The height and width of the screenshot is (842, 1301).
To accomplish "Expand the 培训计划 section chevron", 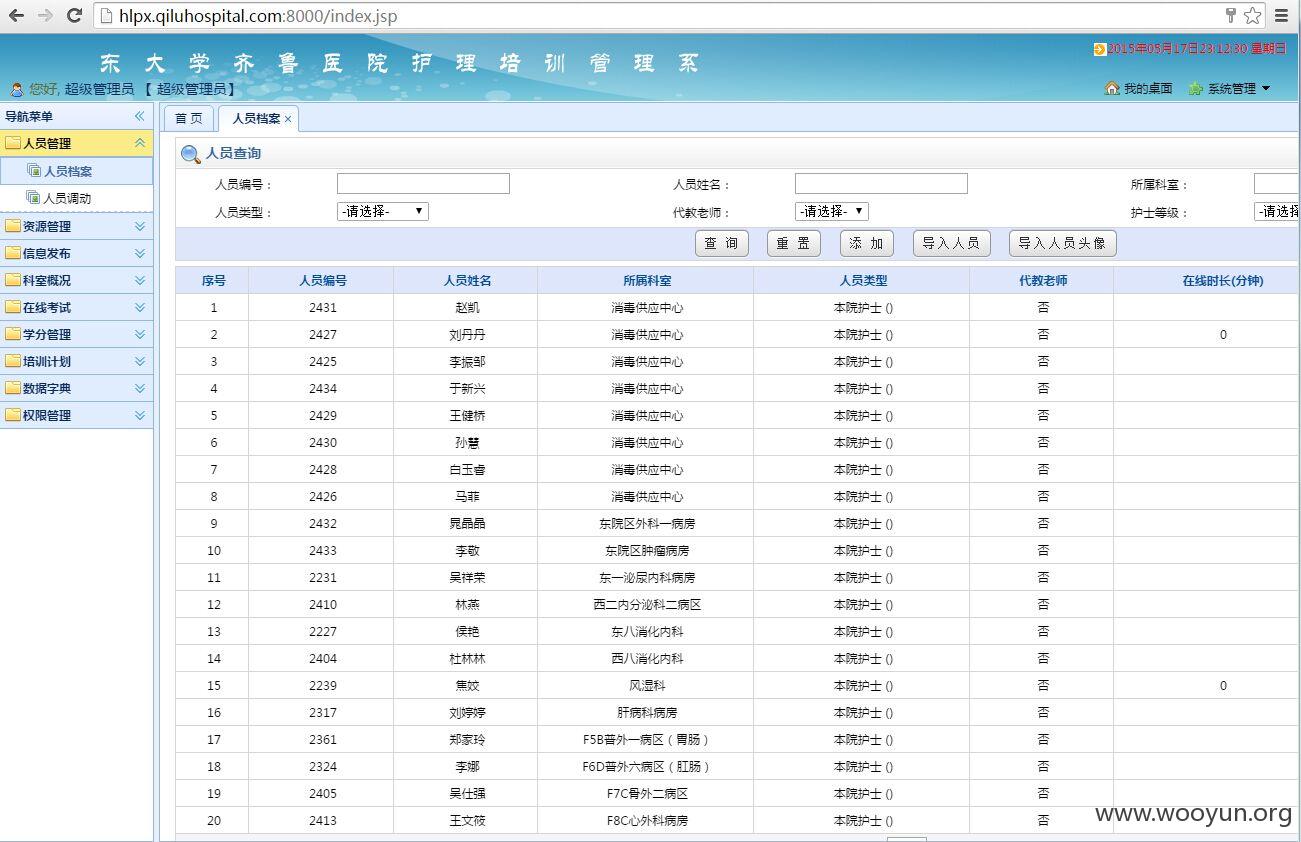I will click(x=140, y=361).
